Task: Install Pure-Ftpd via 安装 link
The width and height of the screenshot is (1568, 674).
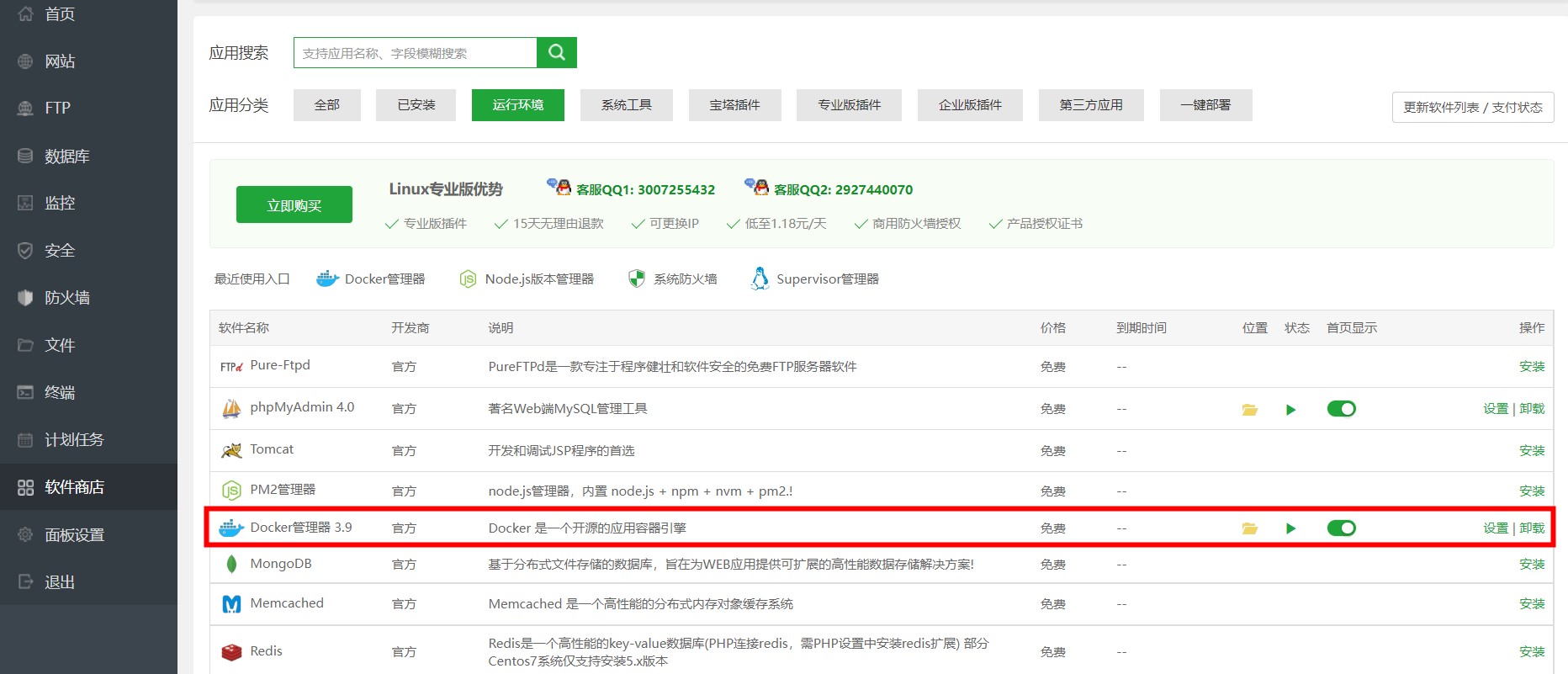Action: pyautogui.click(x=1532, y=367)
